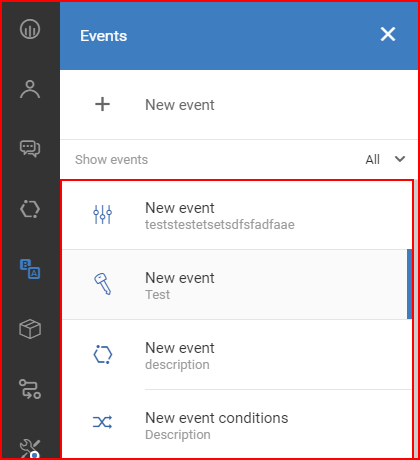Screen dimensions: 420x460
Task: Click the shuffle arrows conditions icon
Action: click(102, 422)
